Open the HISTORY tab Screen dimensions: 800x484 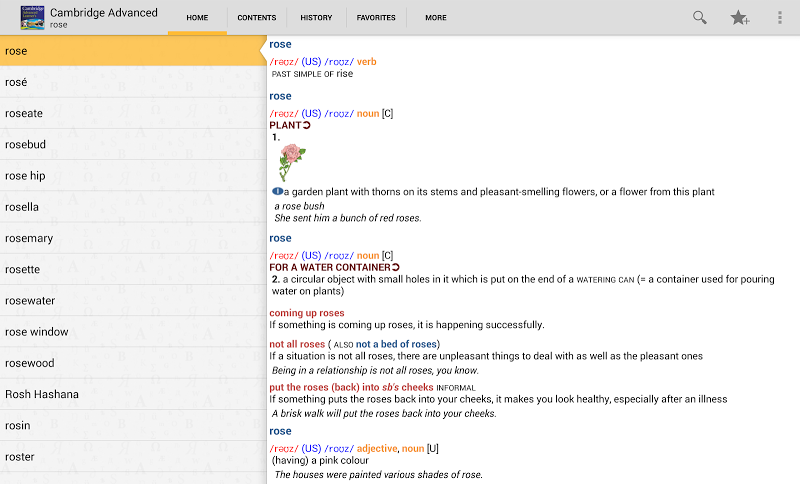point(316,18)
